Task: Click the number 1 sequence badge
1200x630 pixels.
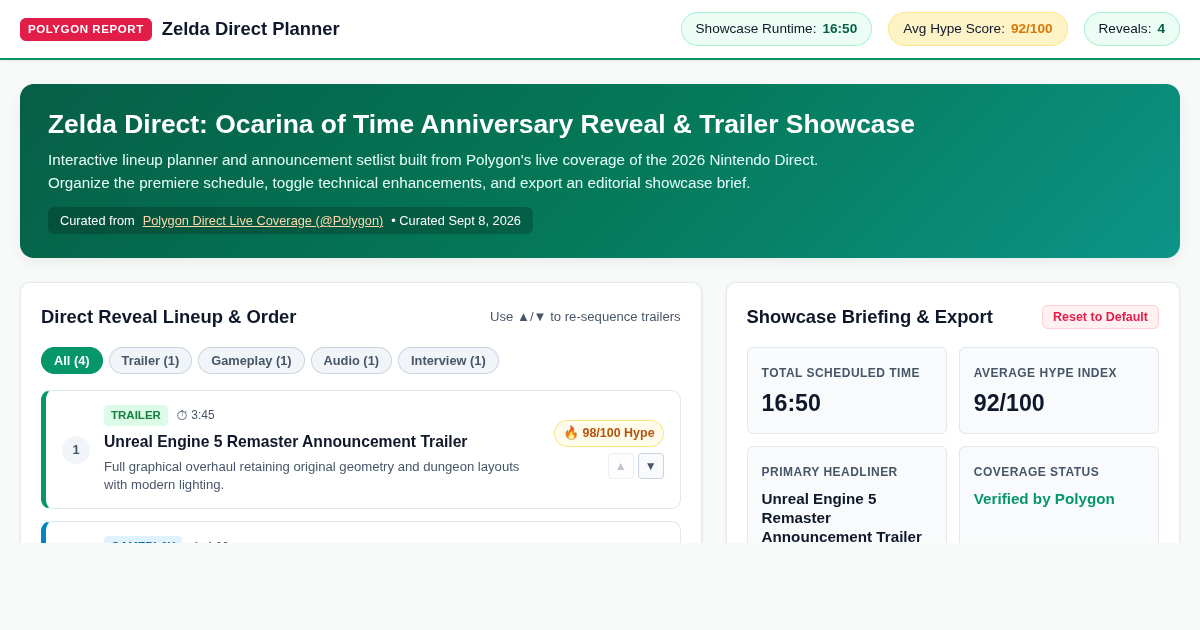Action: pos(76,450)
